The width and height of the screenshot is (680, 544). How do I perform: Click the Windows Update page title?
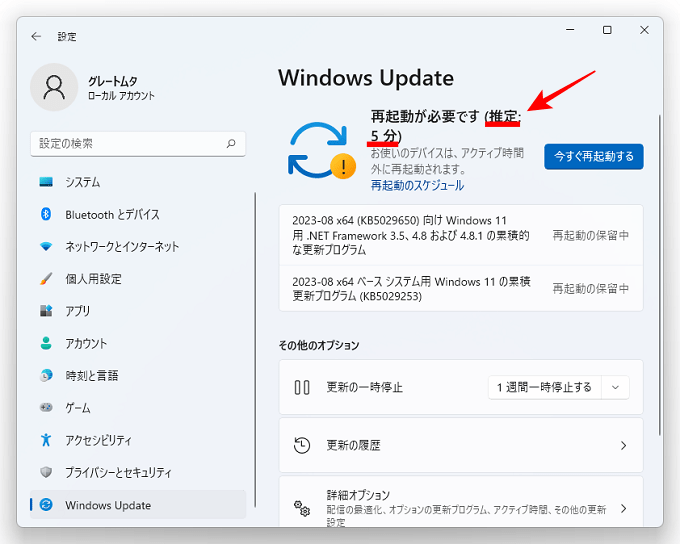coord(366,78)
